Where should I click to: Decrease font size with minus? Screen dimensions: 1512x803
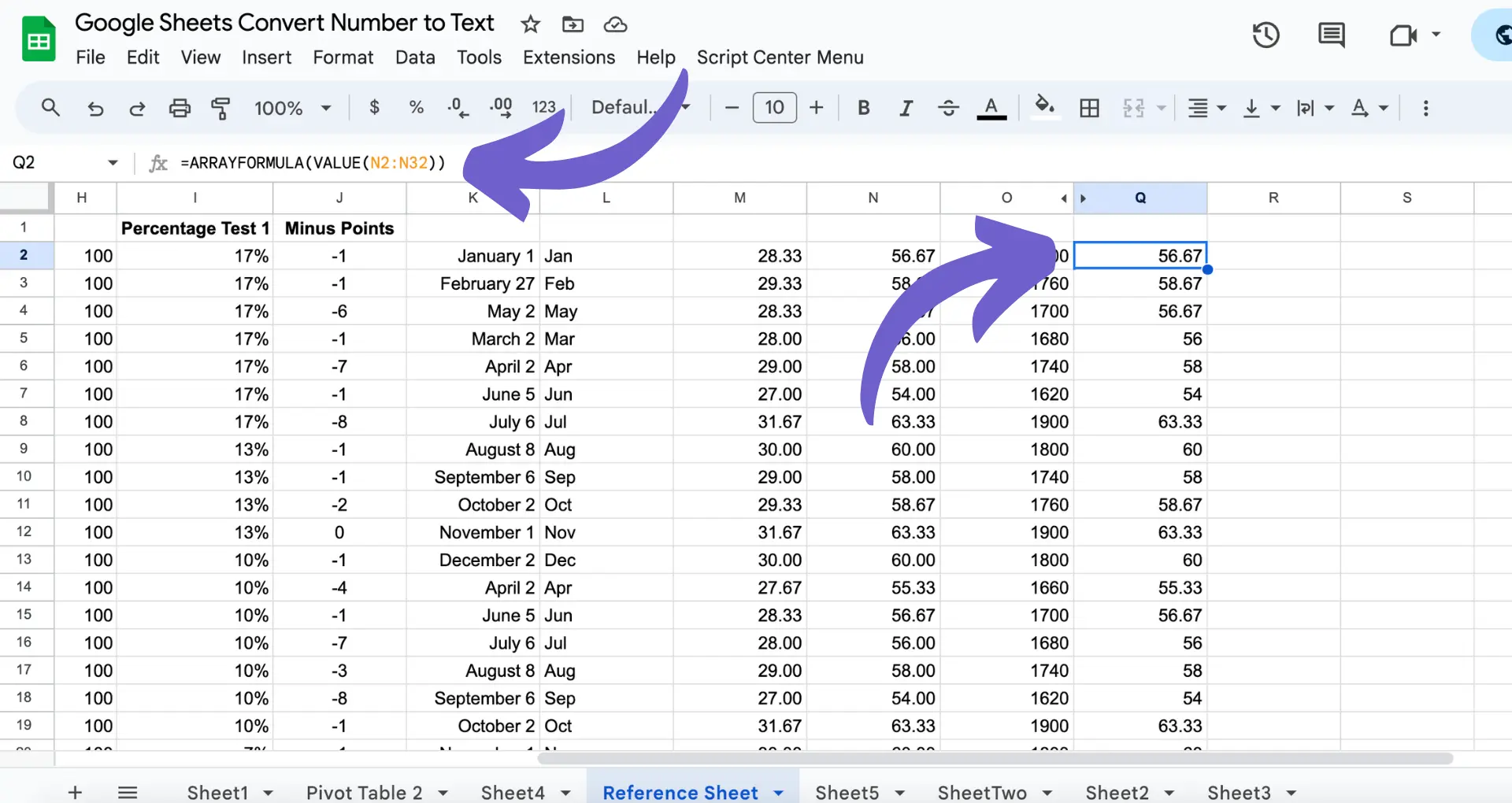(732, 107)
